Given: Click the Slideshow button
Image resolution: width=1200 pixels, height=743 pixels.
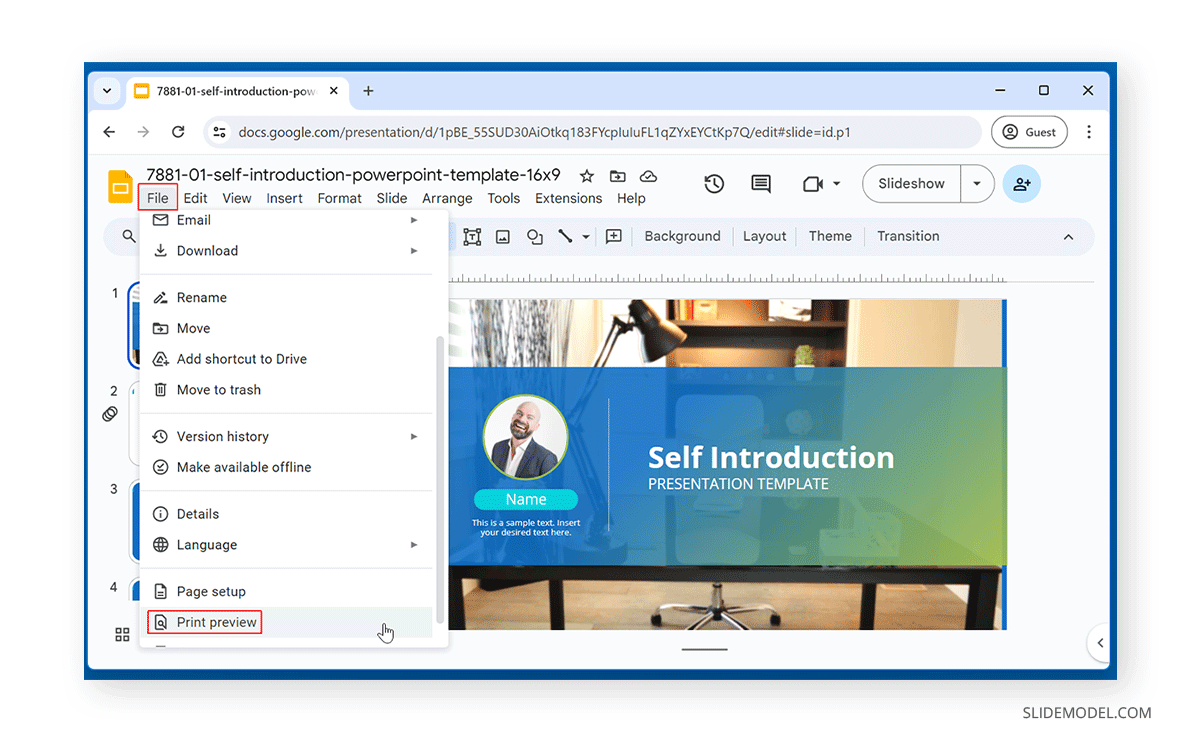Looking at the screenshot, I should (x=910, y=184).
